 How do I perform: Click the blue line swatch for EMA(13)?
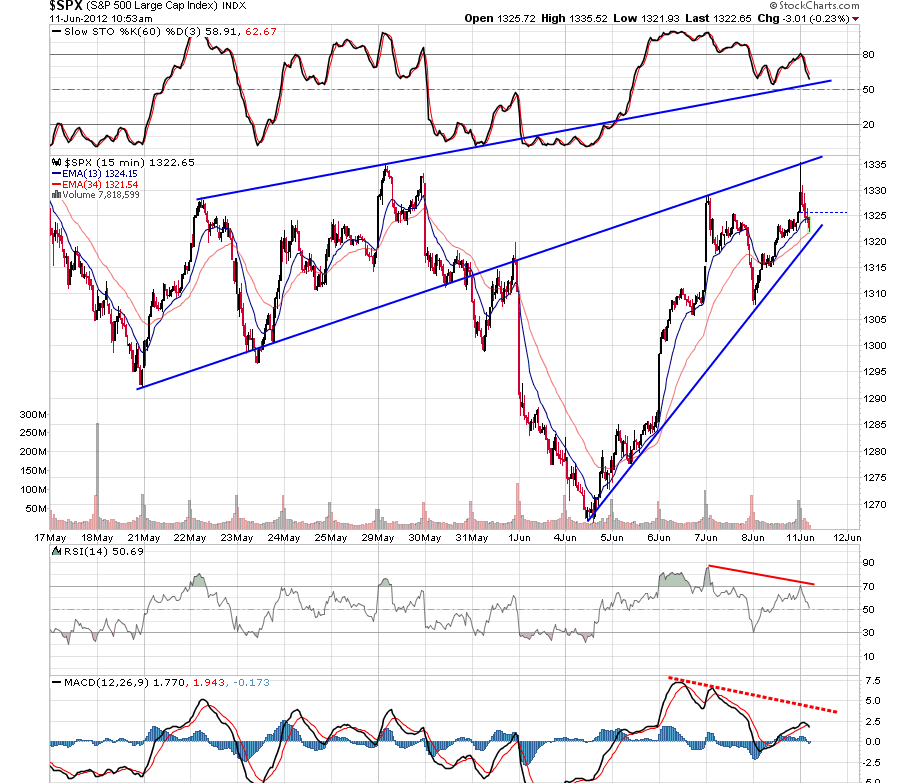[56, 173]
